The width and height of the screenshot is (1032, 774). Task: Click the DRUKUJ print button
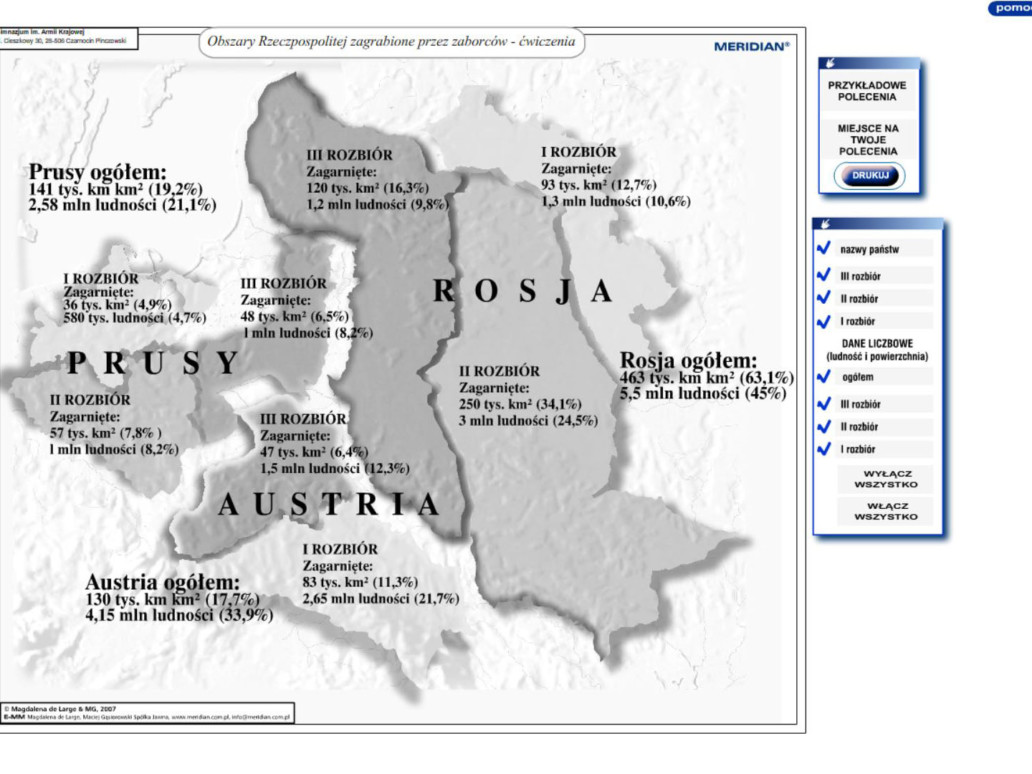[869, 176]
